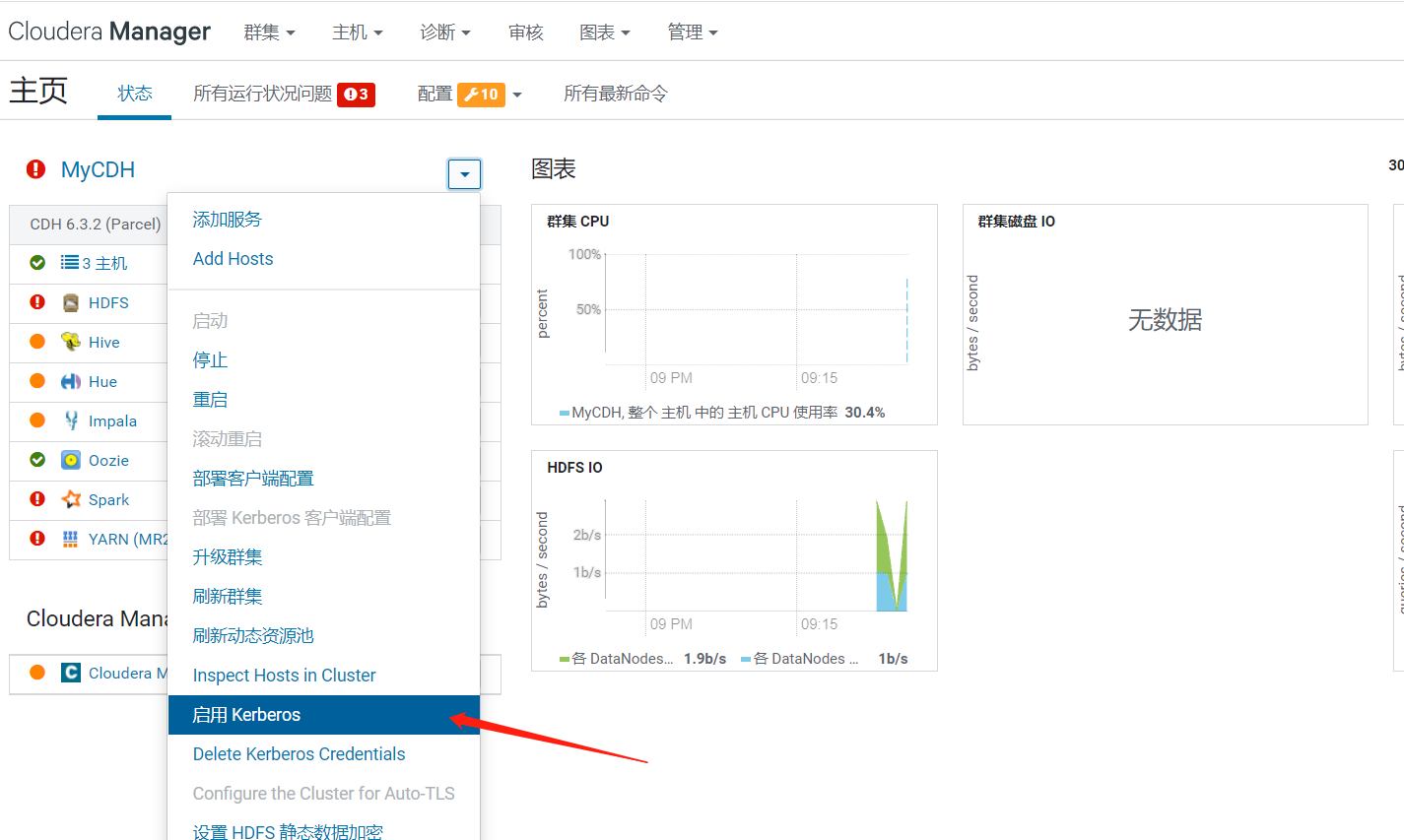Image resolution: width=1404 pixels, height=840 pixels.
Task: Click the red MyCDH health alert icon
Action: click(x=36, y=169)
